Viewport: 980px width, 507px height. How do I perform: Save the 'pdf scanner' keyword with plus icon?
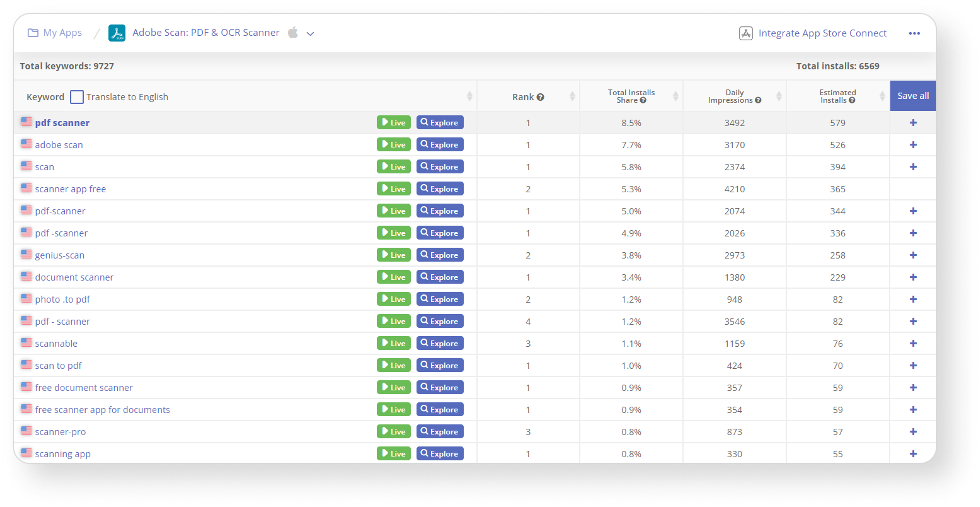[x=913, y=123]
